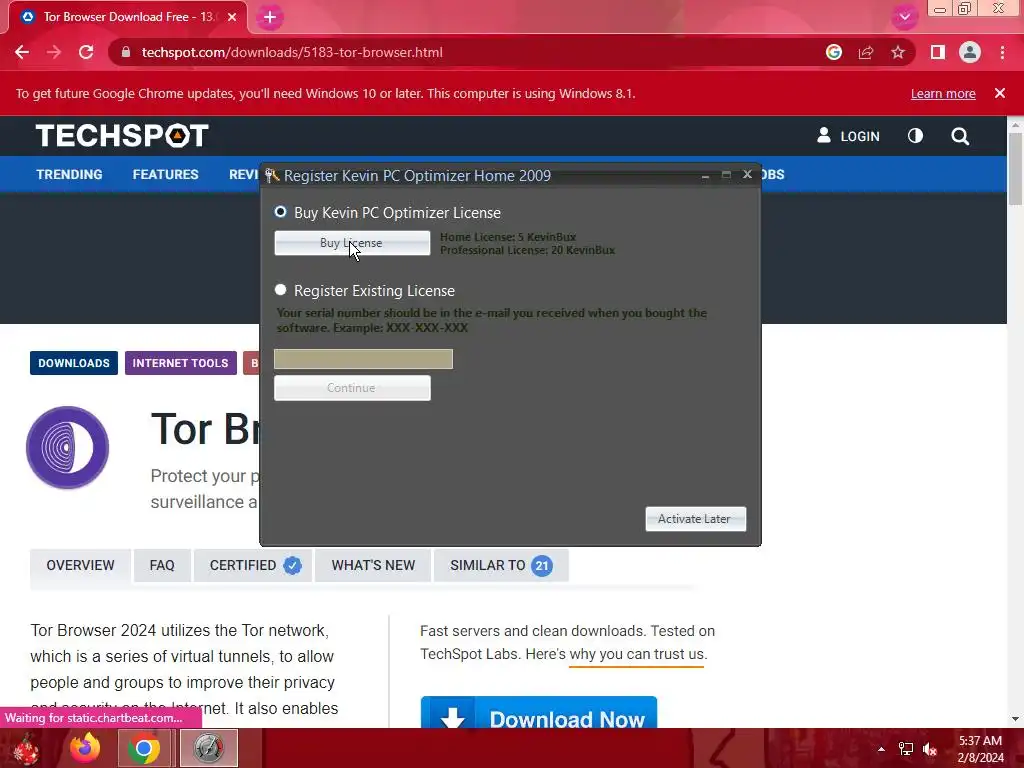Viewport: 1024px width, 768px height.
Task: Click the key icon in Register dialog title
Action: (272, 175)
